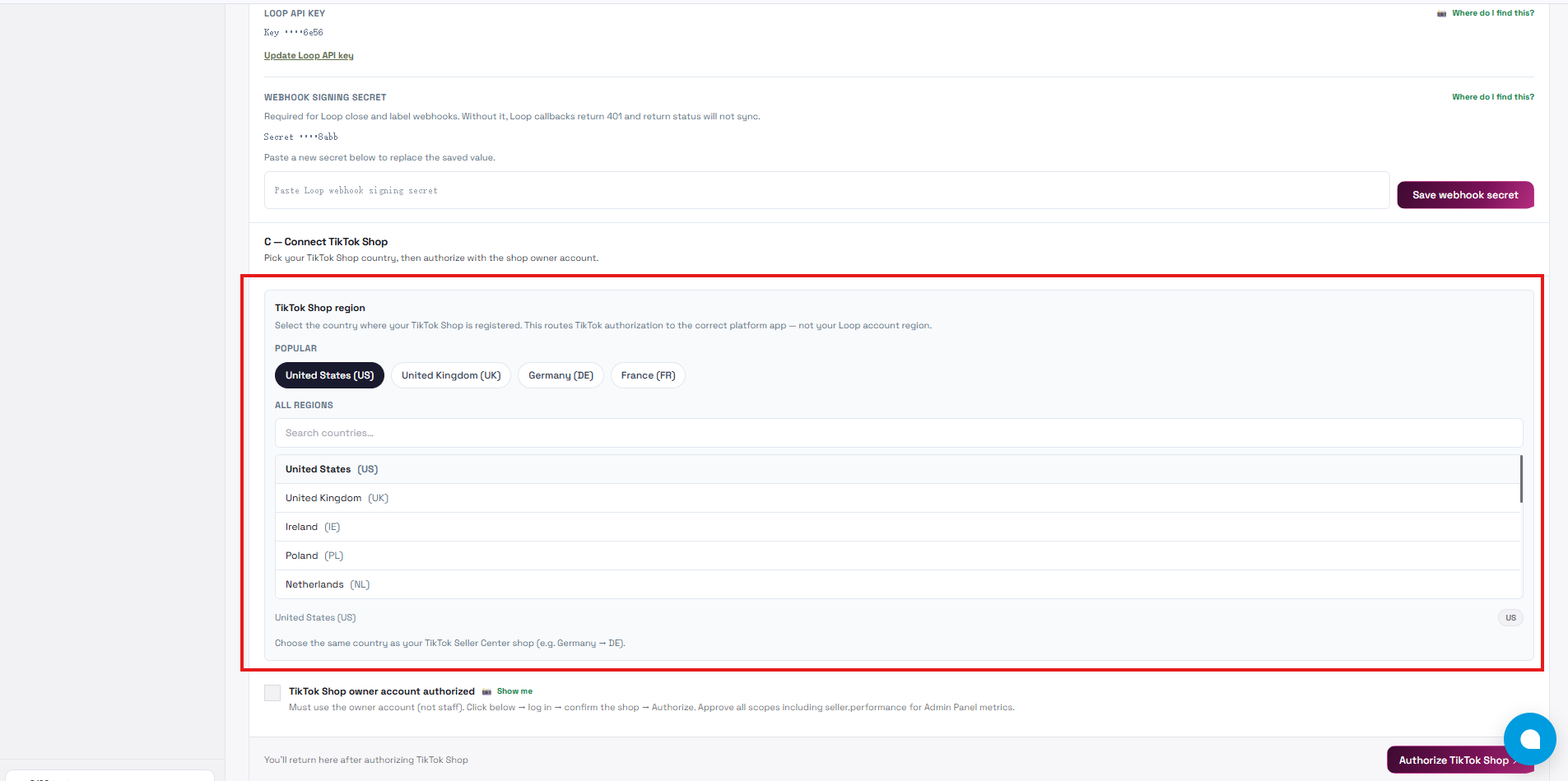Choose United States (US) in region list

click(x=897, y=469)
